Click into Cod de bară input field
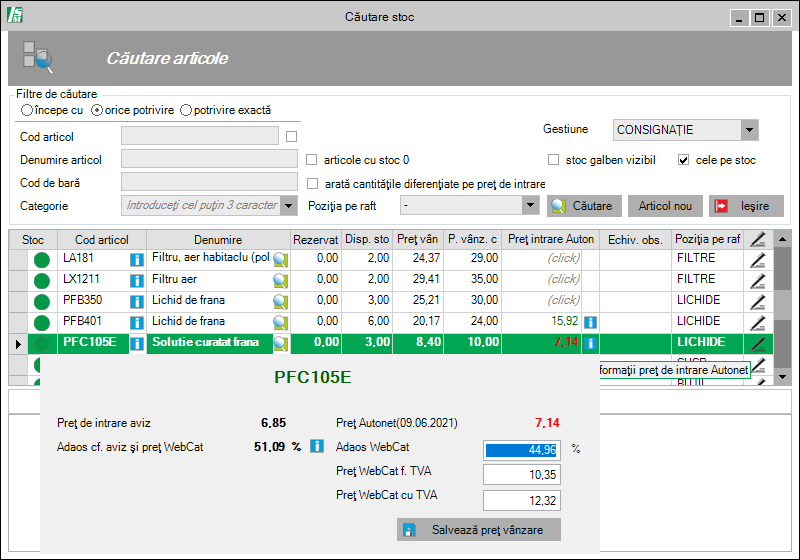The image size is (800, 560). (x=209, y=182)
